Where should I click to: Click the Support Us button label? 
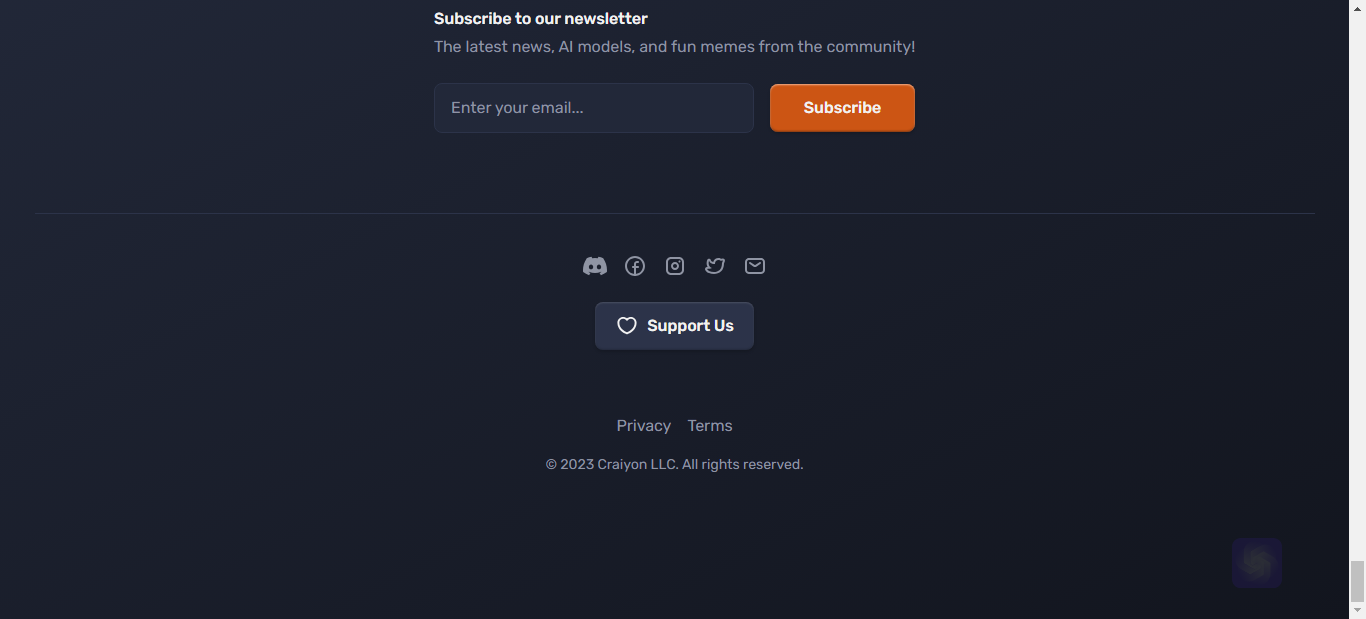tap(690, 326)
